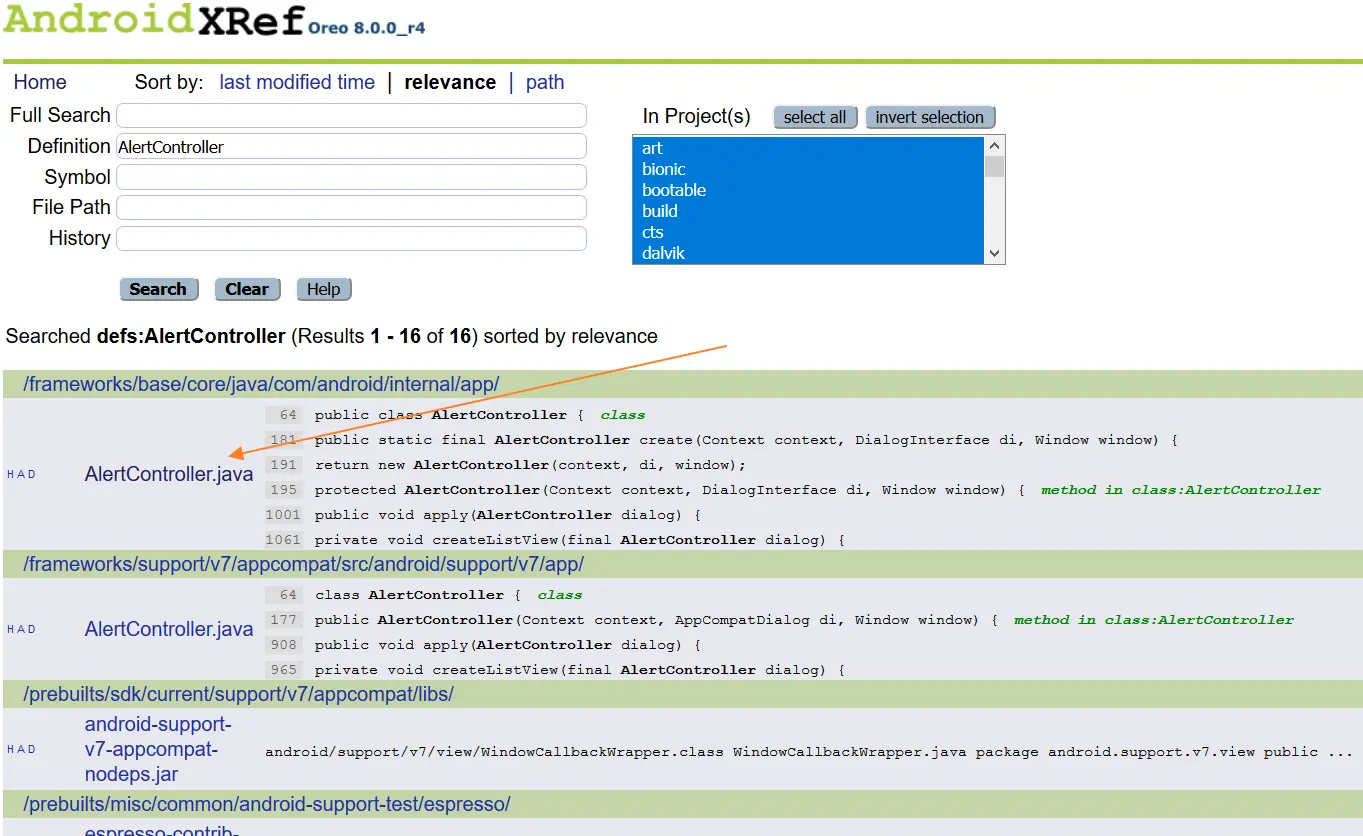
Task: Open Download (D) for appcompat-nodeps.jar
Action: click(32, 749)
